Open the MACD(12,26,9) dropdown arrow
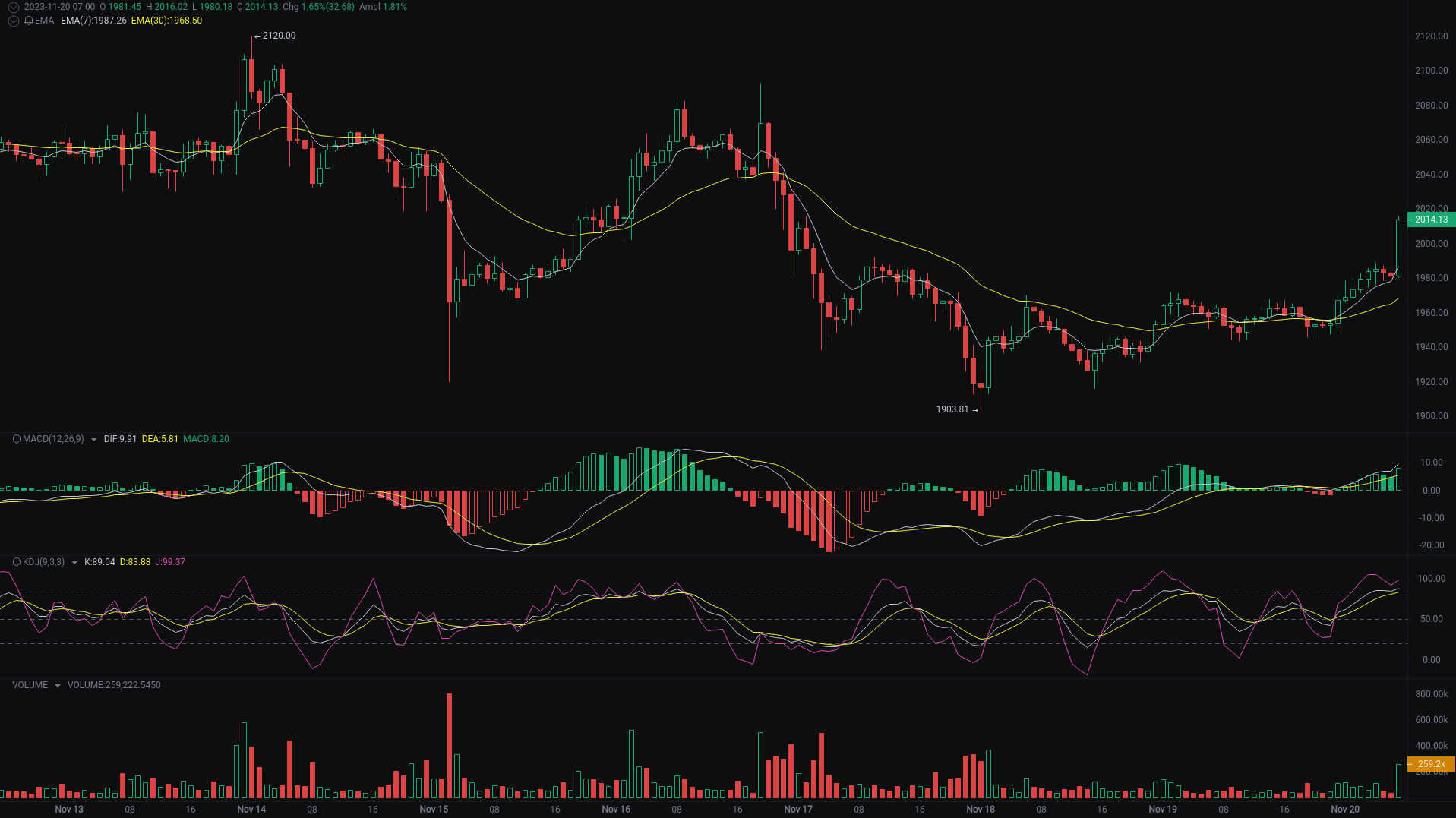The image size is (1456, 818). 93,440
